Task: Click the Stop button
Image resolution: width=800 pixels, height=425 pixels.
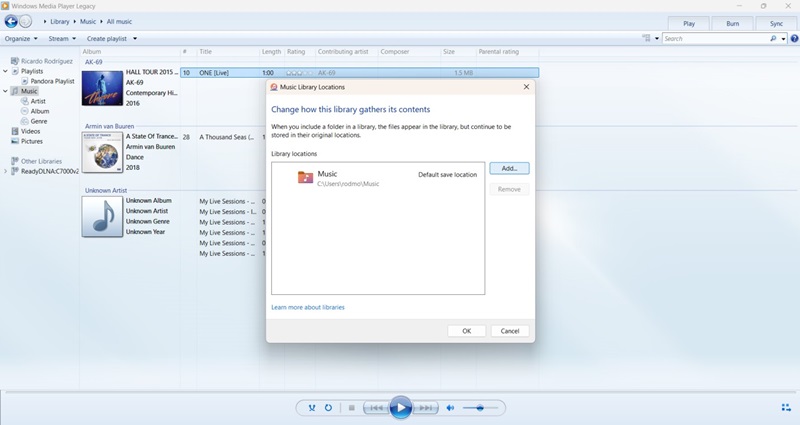Action: (352, 408)
